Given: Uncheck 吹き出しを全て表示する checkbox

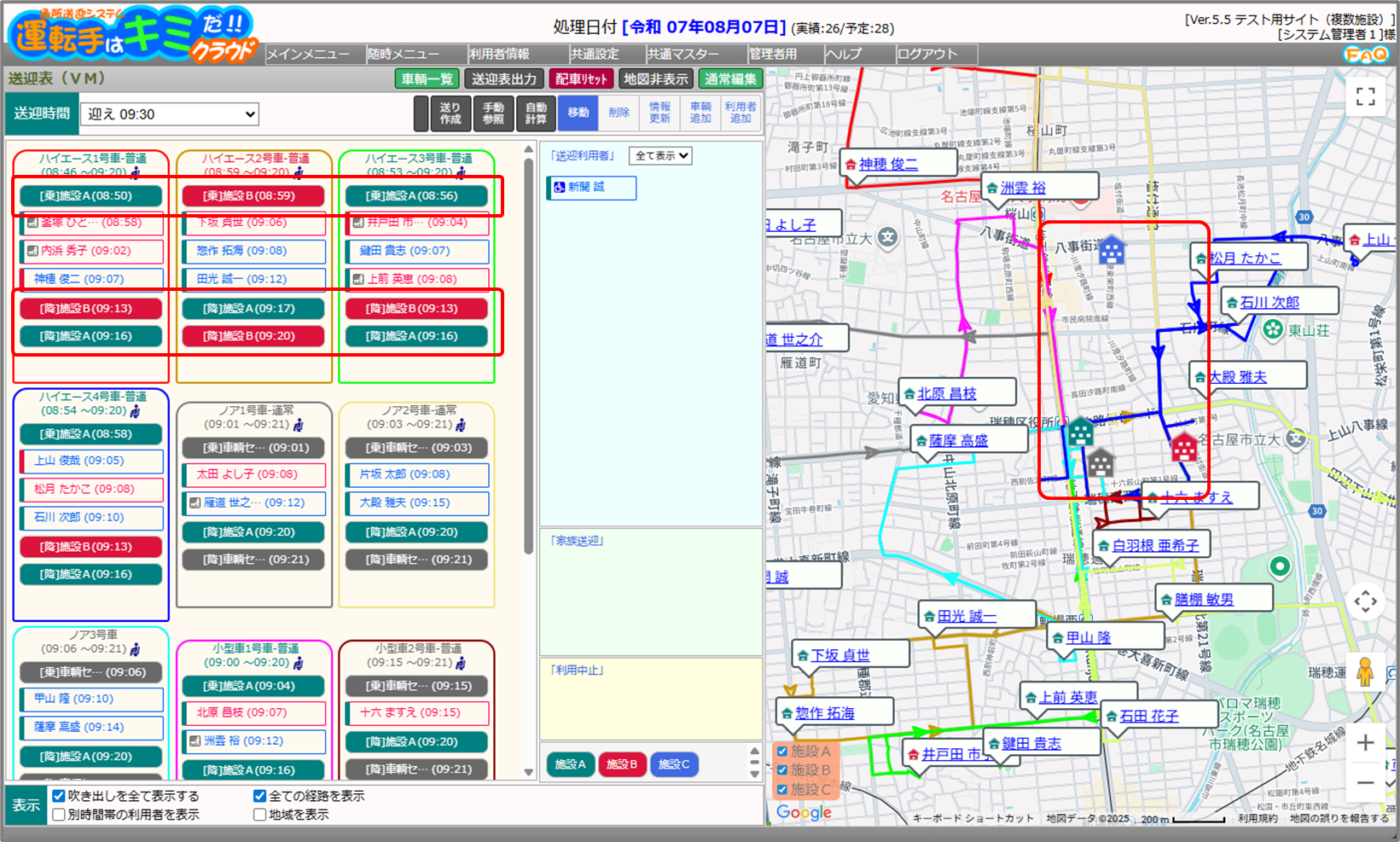Looking at the screenshot, I should [x=59, y=796].
